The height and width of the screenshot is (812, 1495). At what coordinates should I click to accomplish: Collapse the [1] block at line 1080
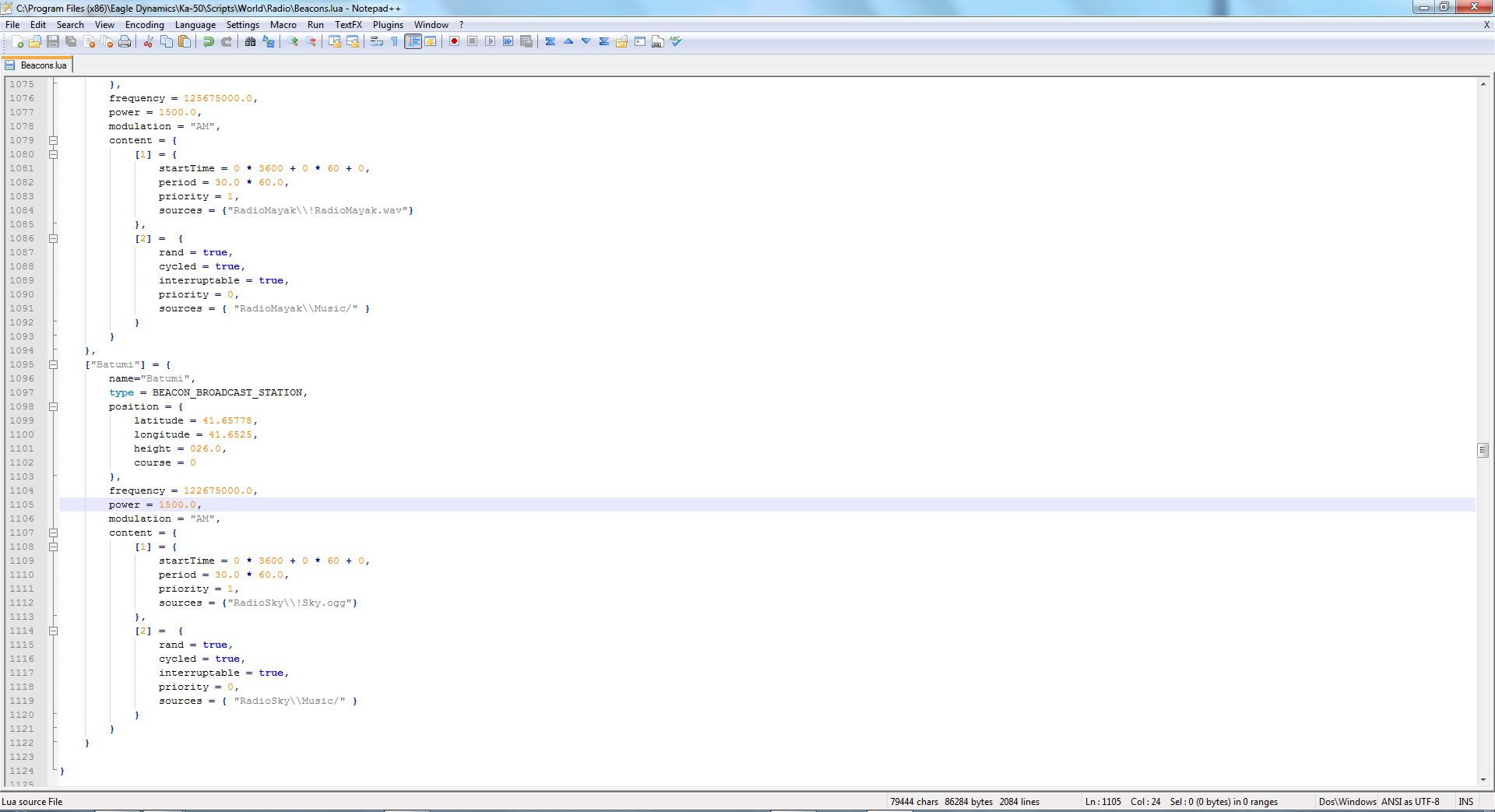(x=53, y=155)
